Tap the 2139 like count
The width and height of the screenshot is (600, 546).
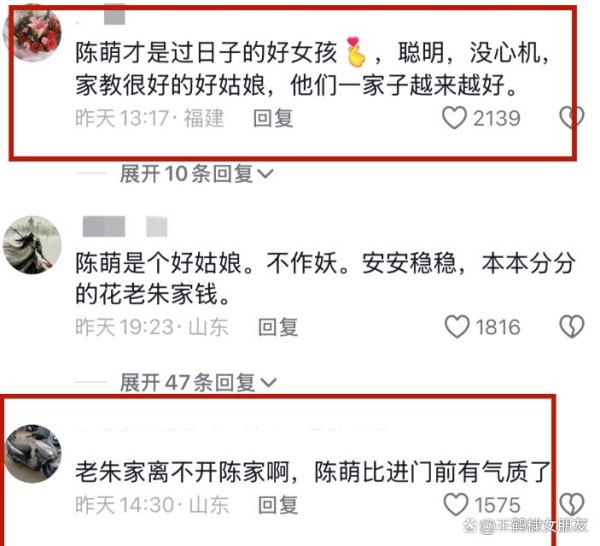[x=497, y=118]
